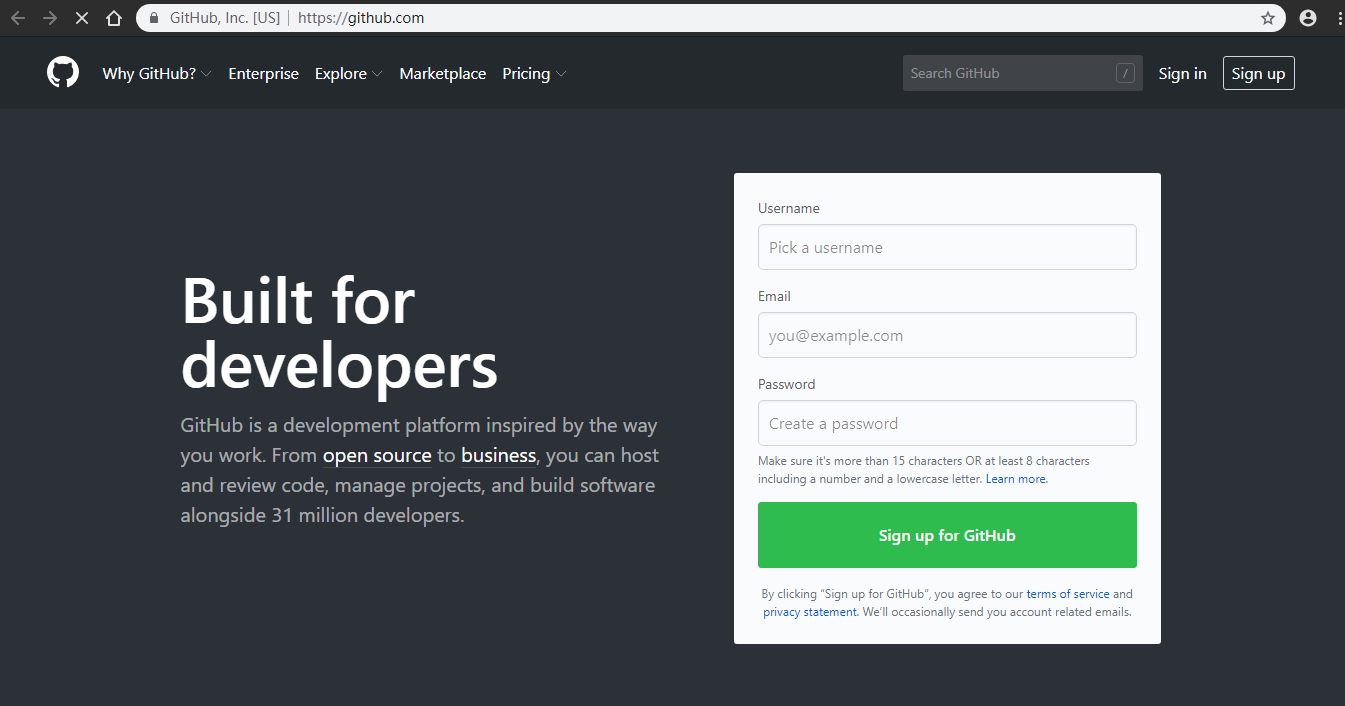
Task: Click the Username field label
Action: click(789, 208)
